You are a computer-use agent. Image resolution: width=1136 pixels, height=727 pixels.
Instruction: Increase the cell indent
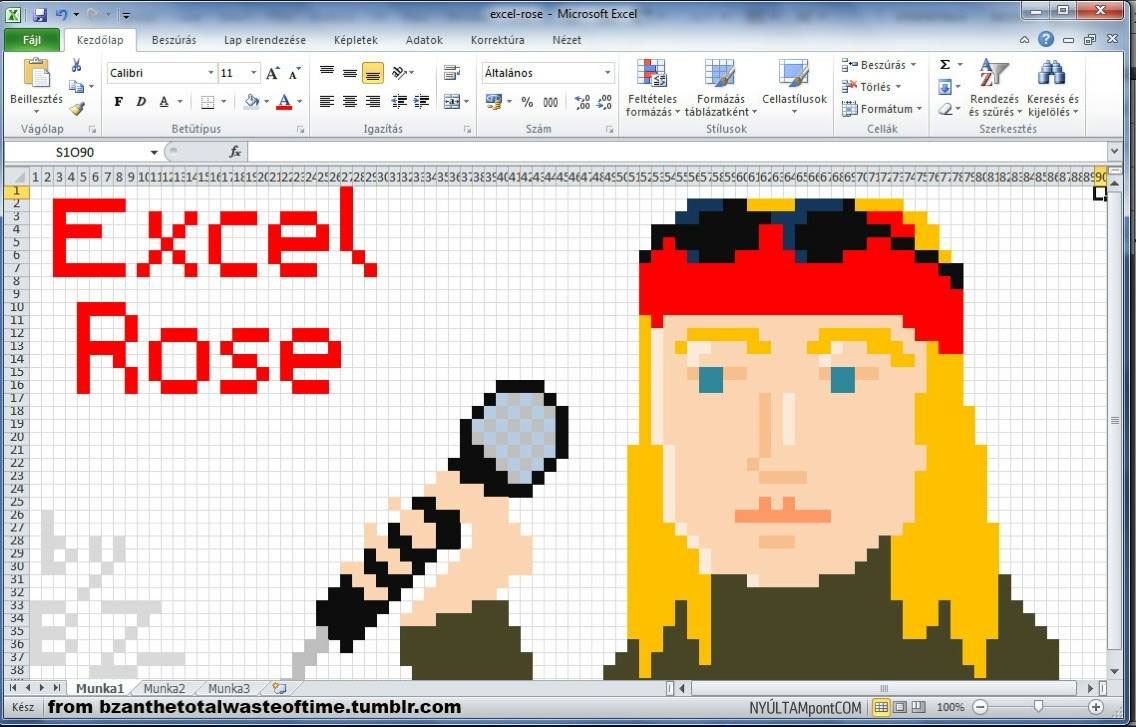[x=422, y=101]
